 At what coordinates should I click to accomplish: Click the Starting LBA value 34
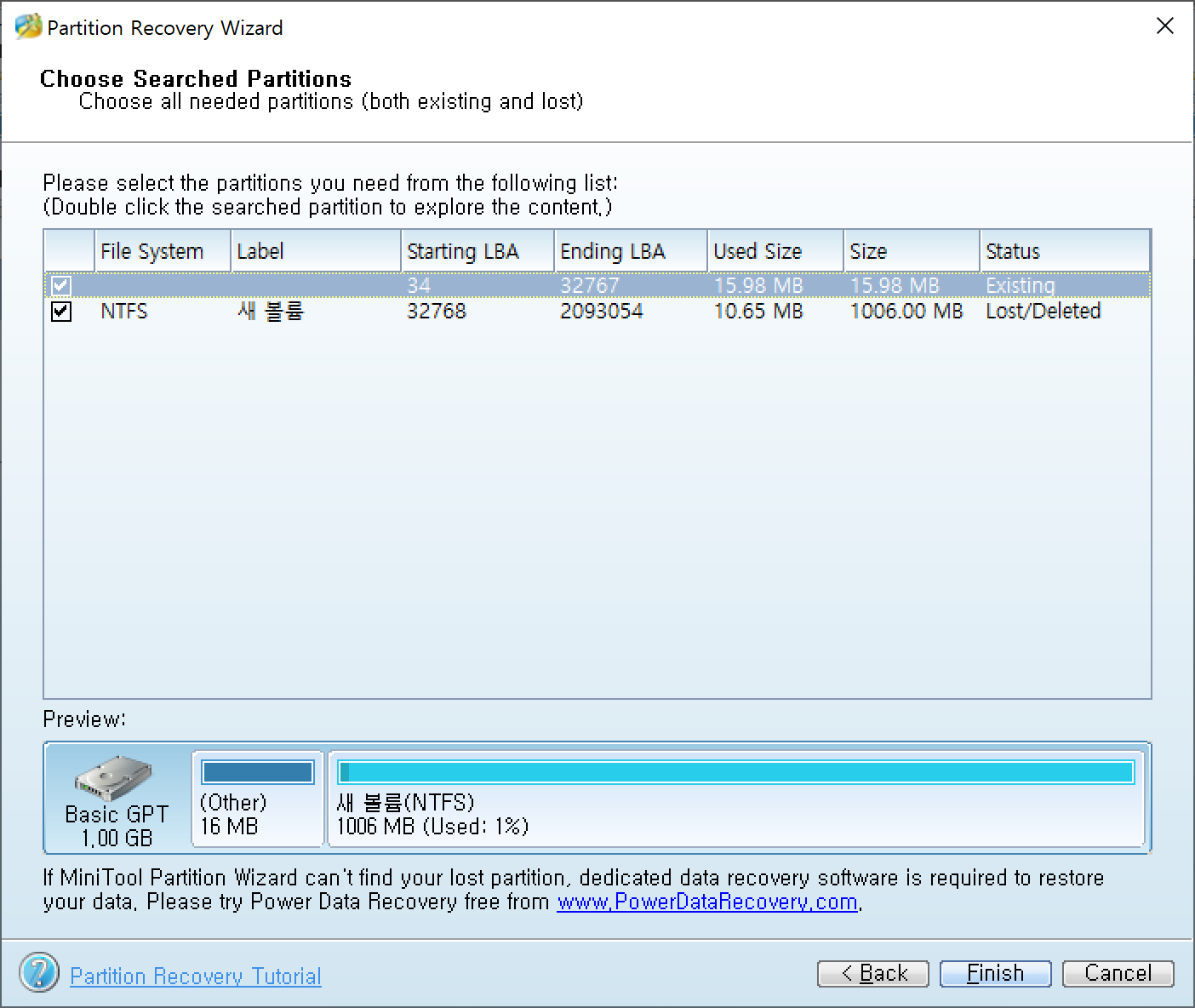tap(419, 285)
